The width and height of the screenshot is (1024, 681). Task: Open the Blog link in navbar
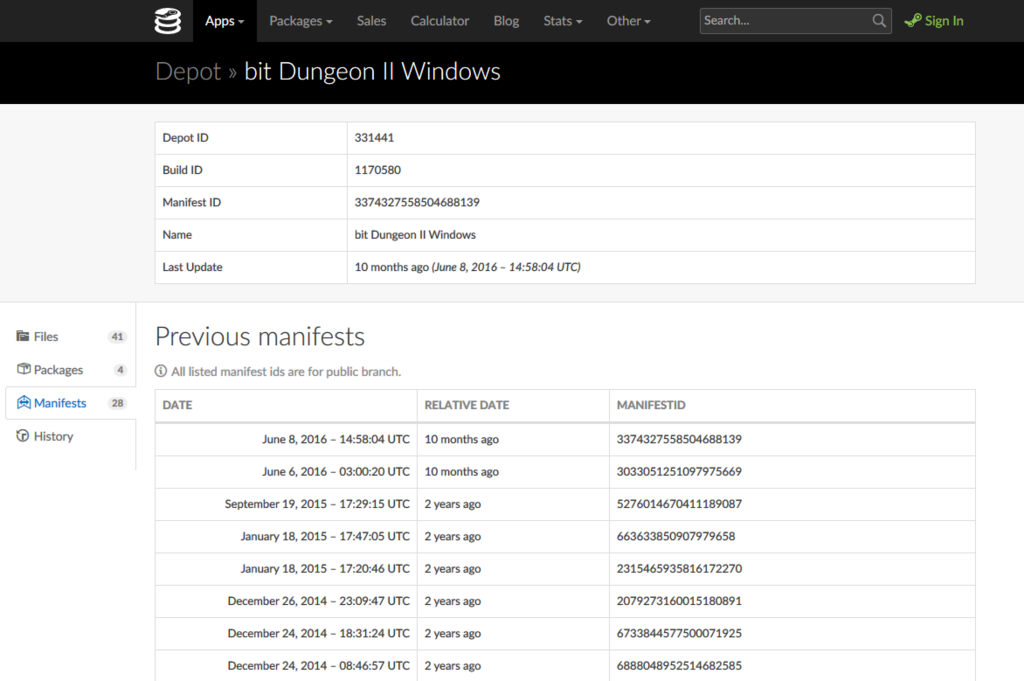point(506,21)
